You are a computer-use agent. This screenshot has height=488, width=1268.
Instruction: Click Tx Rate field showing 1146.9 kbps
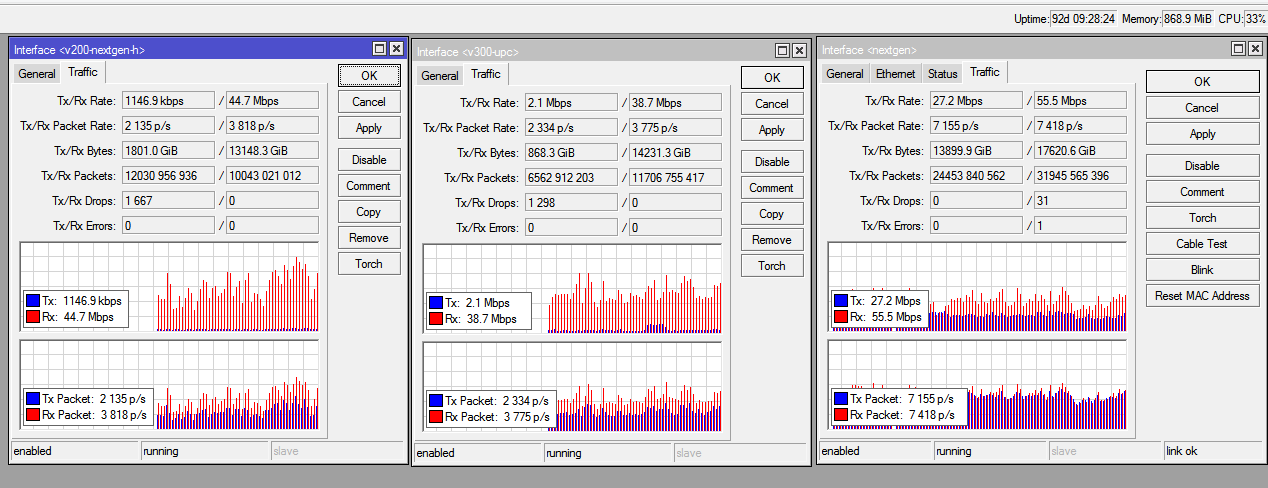click(168, 100)
